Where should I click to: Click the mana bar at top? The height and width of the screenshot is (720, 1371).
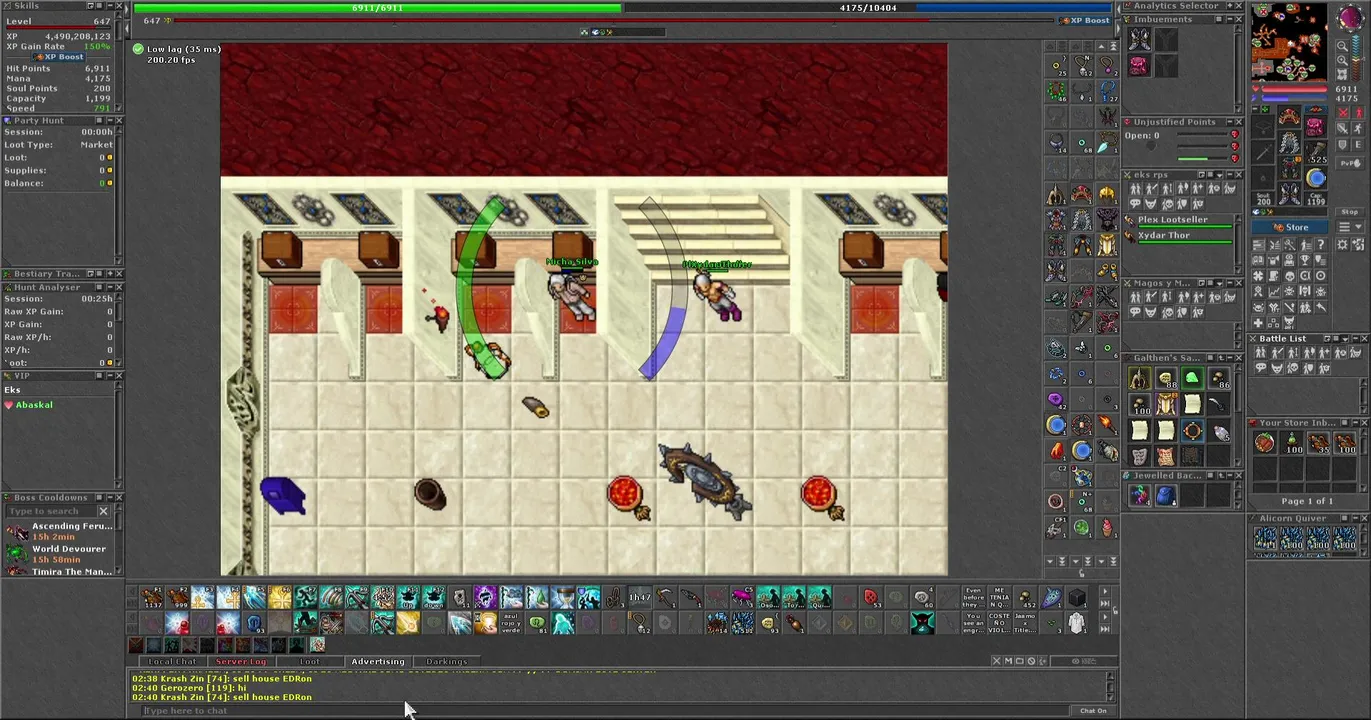click(867, 8)
